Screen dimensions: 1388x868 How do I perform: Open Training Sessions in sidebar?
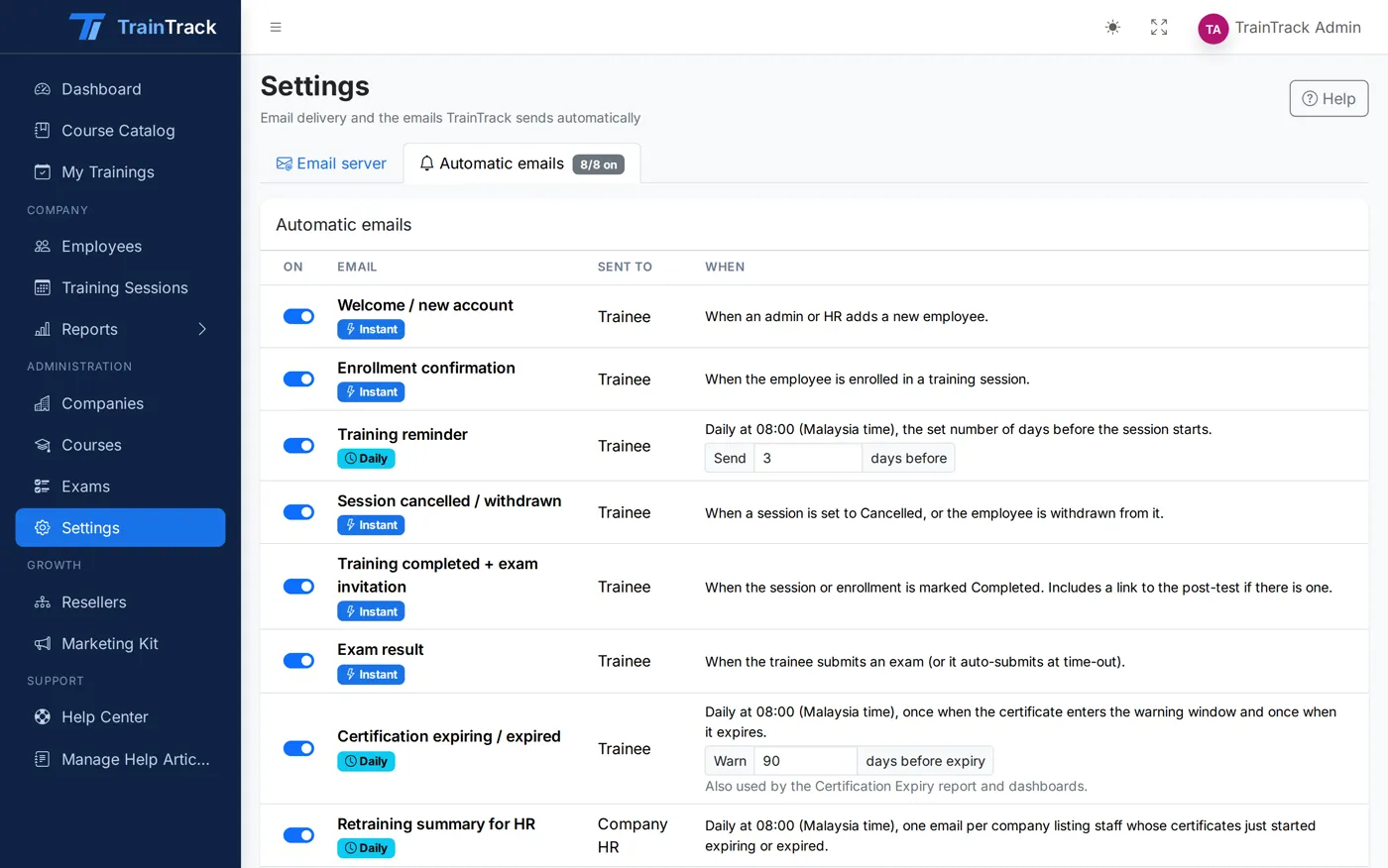pos(120,287)
